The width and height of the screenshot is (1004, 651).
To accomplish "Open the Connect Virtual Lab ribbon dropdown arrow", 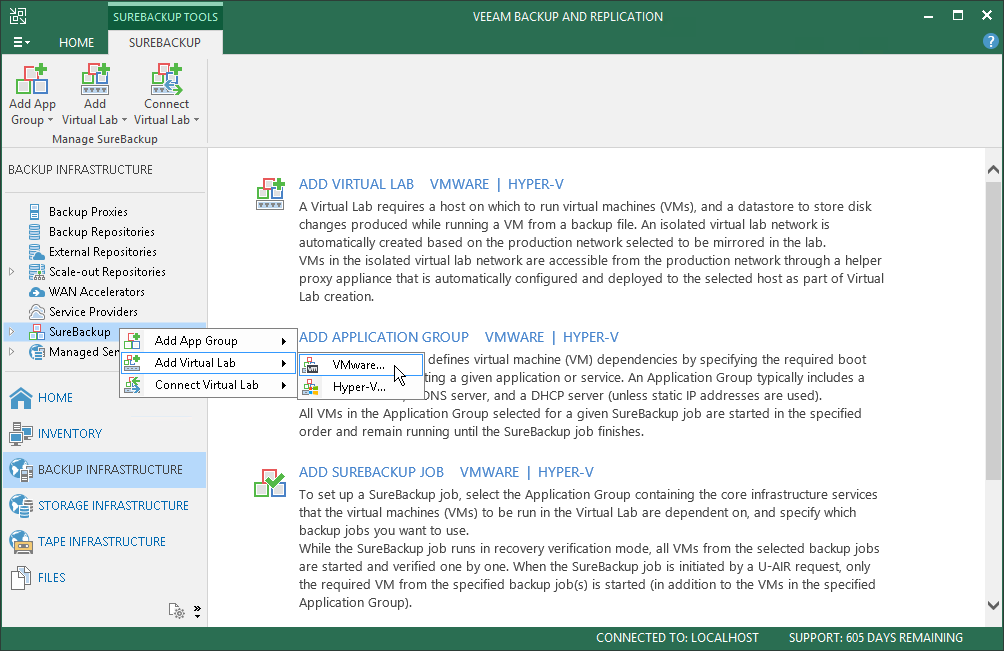I will point(196,120).
